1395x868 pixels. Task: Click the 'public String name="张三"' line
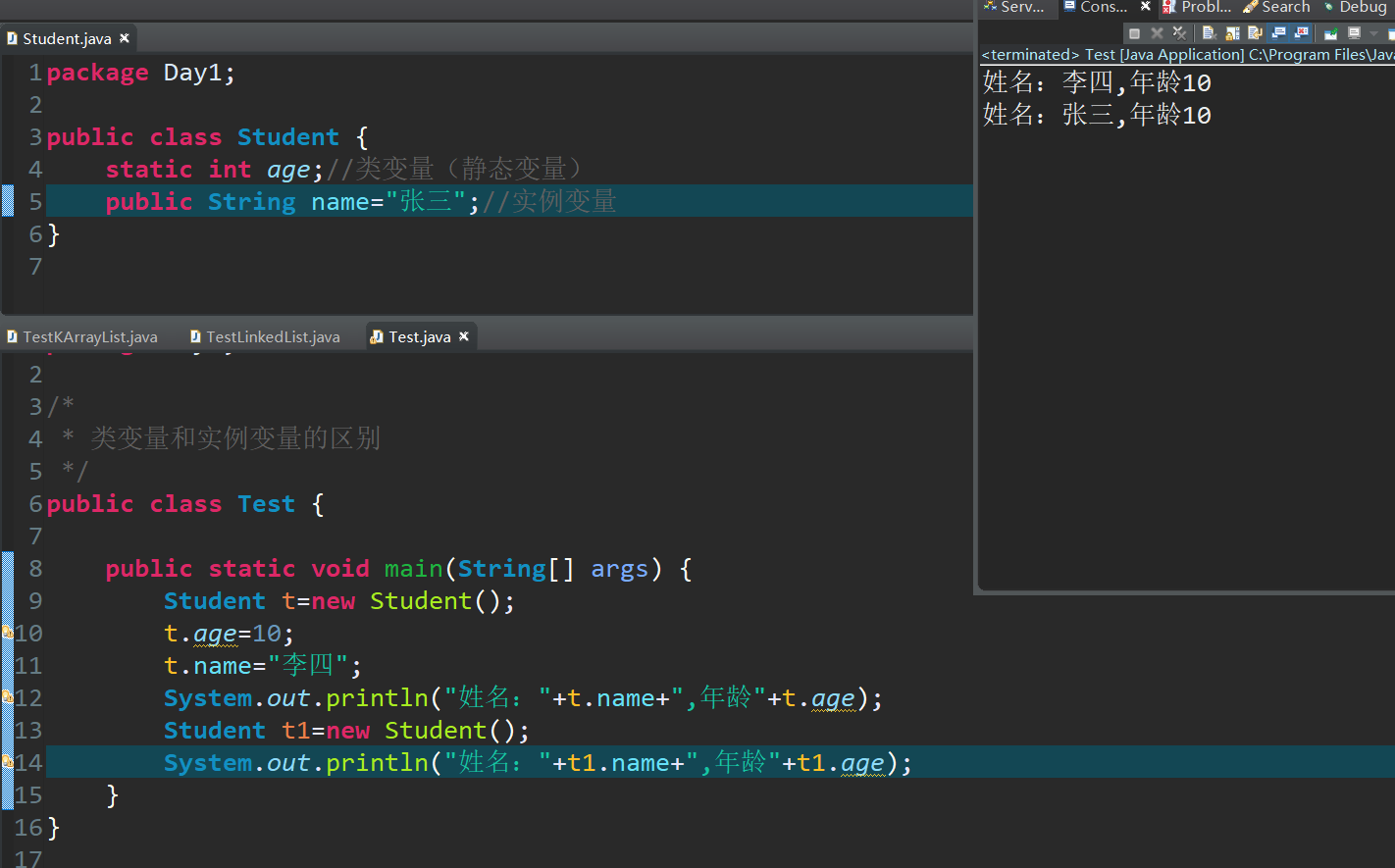click(x=292, y=202)
